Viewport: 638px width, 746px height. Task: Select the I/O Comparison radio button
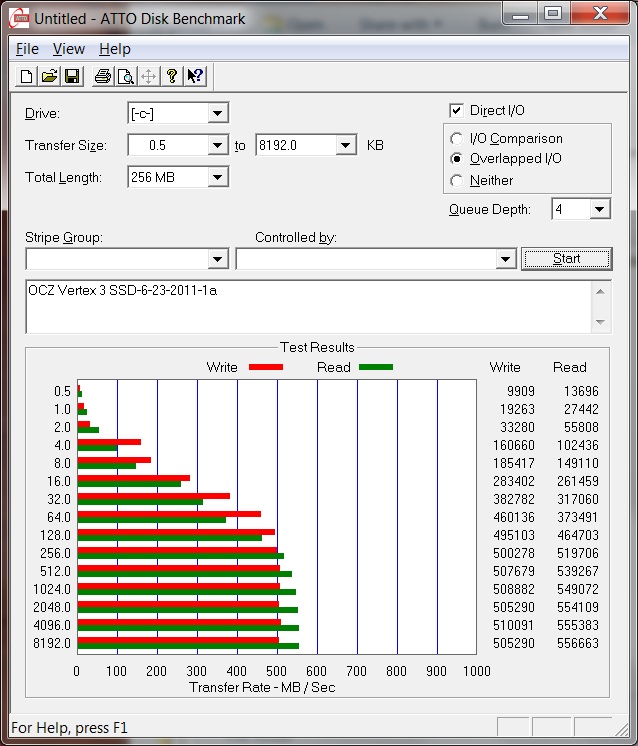456,138
